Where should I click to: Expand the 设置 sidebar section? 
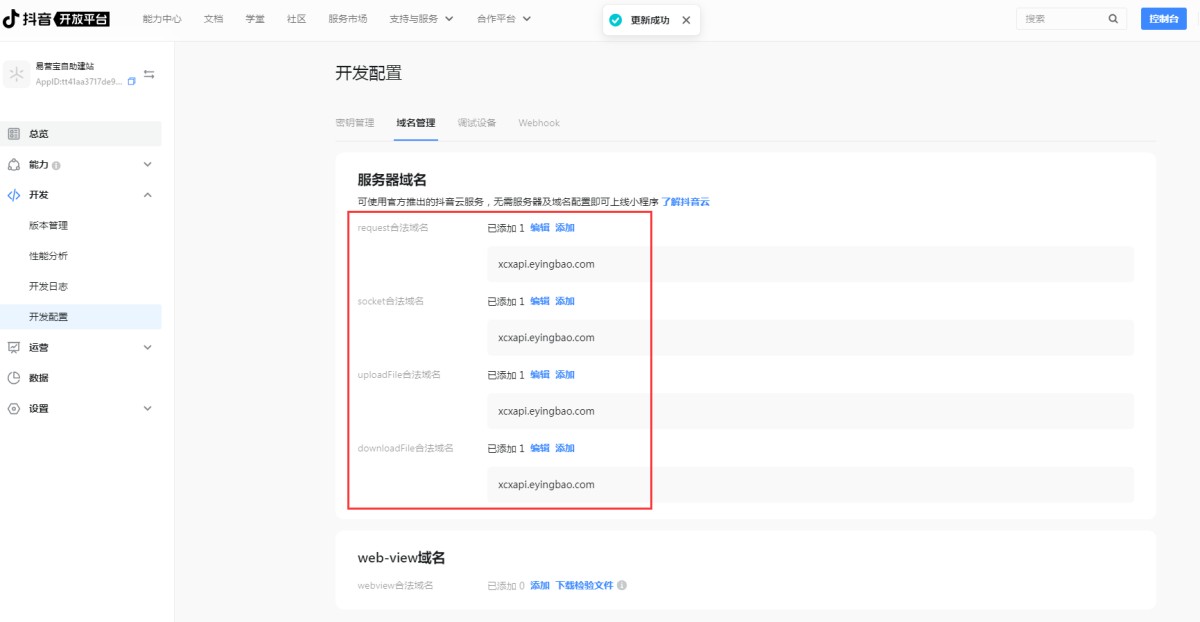coord(148,408)
